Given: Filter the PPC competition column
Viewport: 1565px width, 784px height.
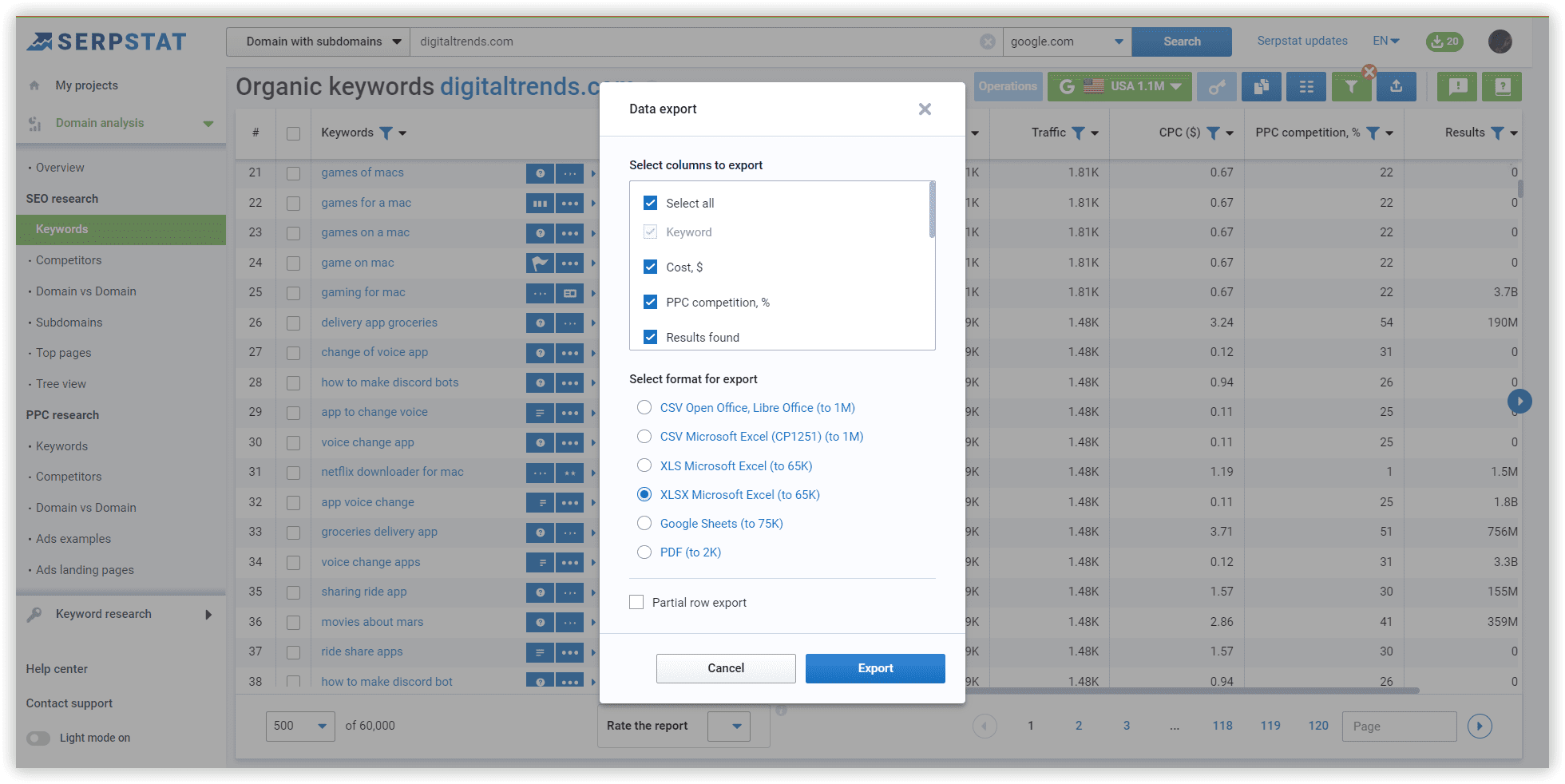Looking at the screenshot, I should point(1373,133).
